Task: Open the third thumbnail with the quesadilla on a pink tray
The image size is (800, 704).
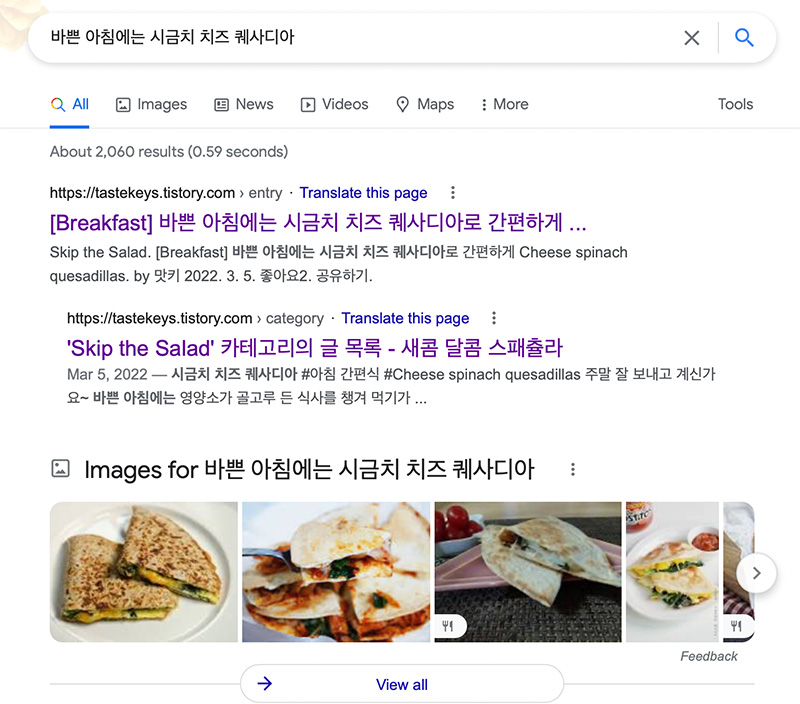Action: 528,572
